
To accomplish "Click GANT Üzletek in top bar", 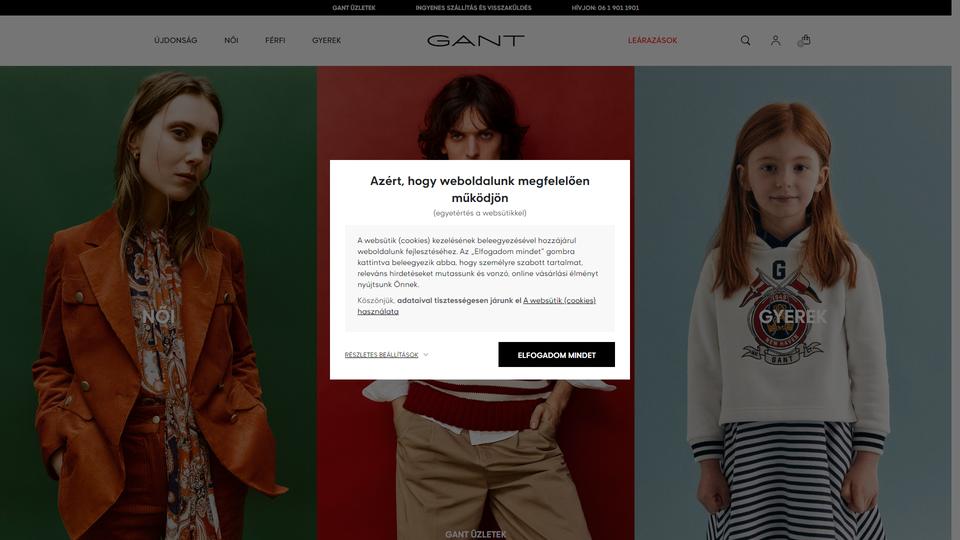I will (354, 8).
